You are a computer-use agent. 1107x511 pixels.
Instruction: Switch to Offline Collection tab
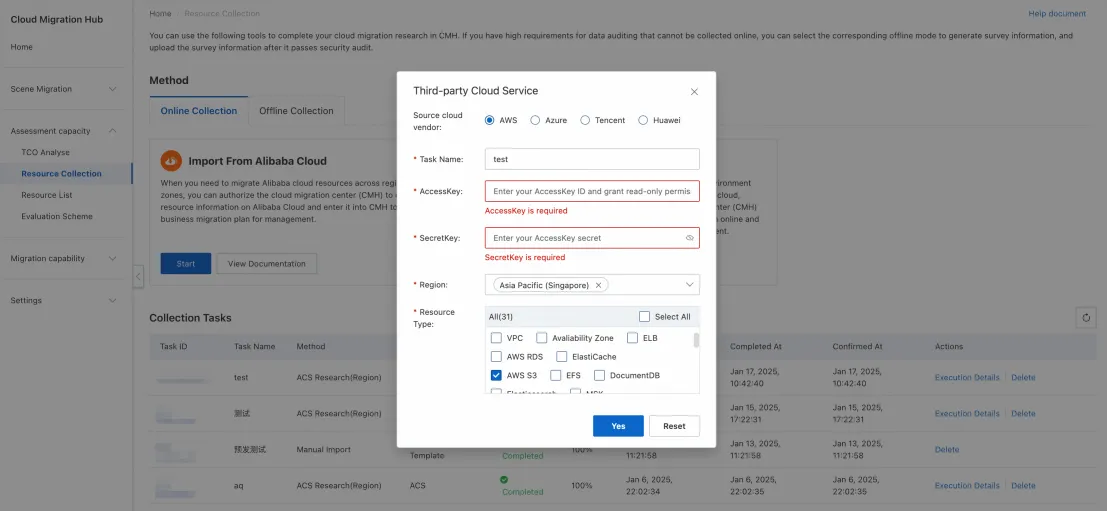[x=296, y=111]
